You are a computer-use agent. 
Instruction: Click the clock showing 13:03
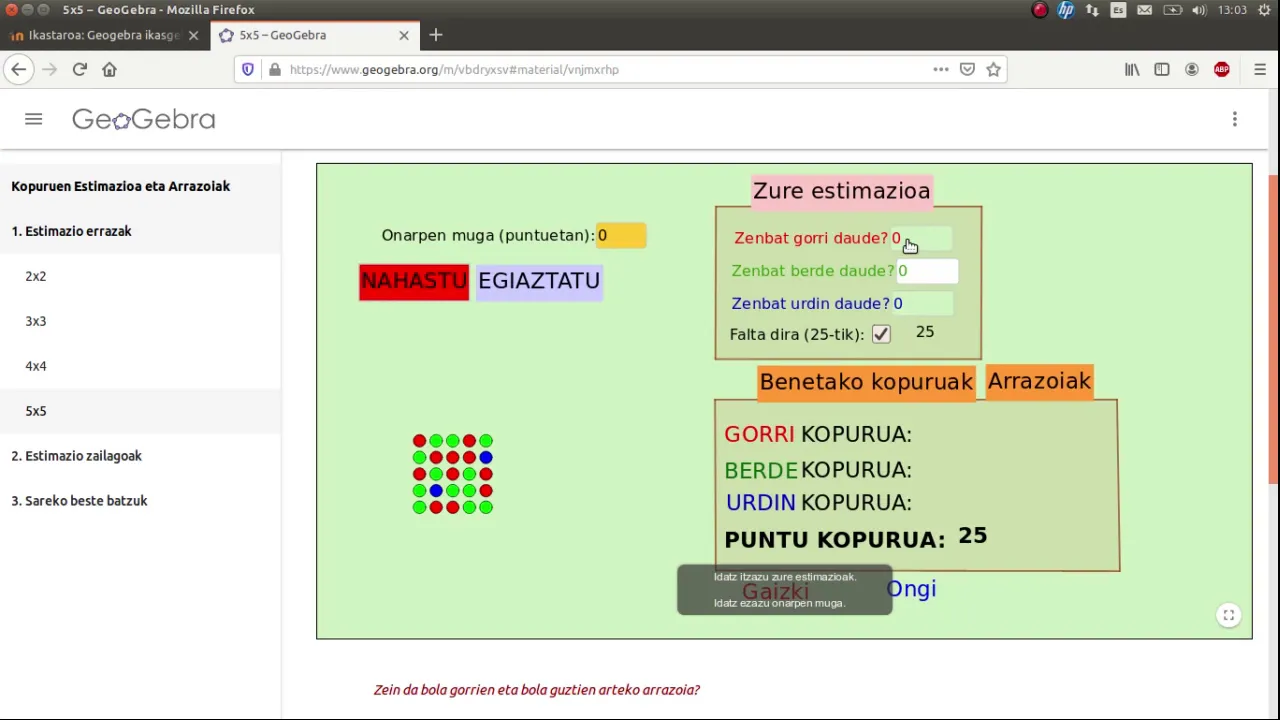coord(1232,10)
